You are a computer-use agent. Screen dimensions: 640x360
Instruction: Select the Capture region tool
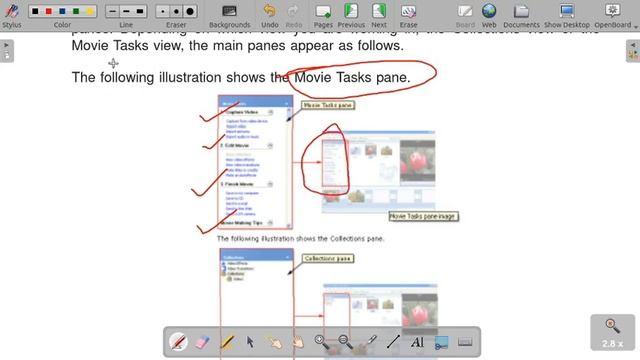click(441, 342)
